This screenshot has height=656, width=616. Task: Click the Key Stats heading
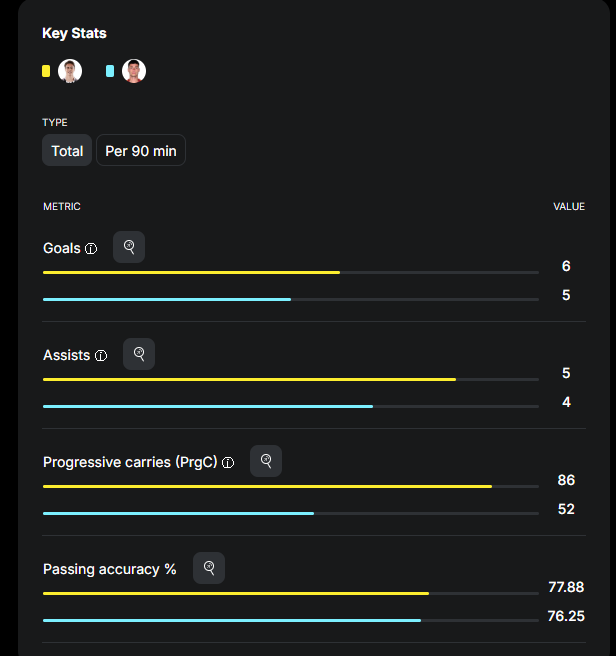(x=74, y=33)
